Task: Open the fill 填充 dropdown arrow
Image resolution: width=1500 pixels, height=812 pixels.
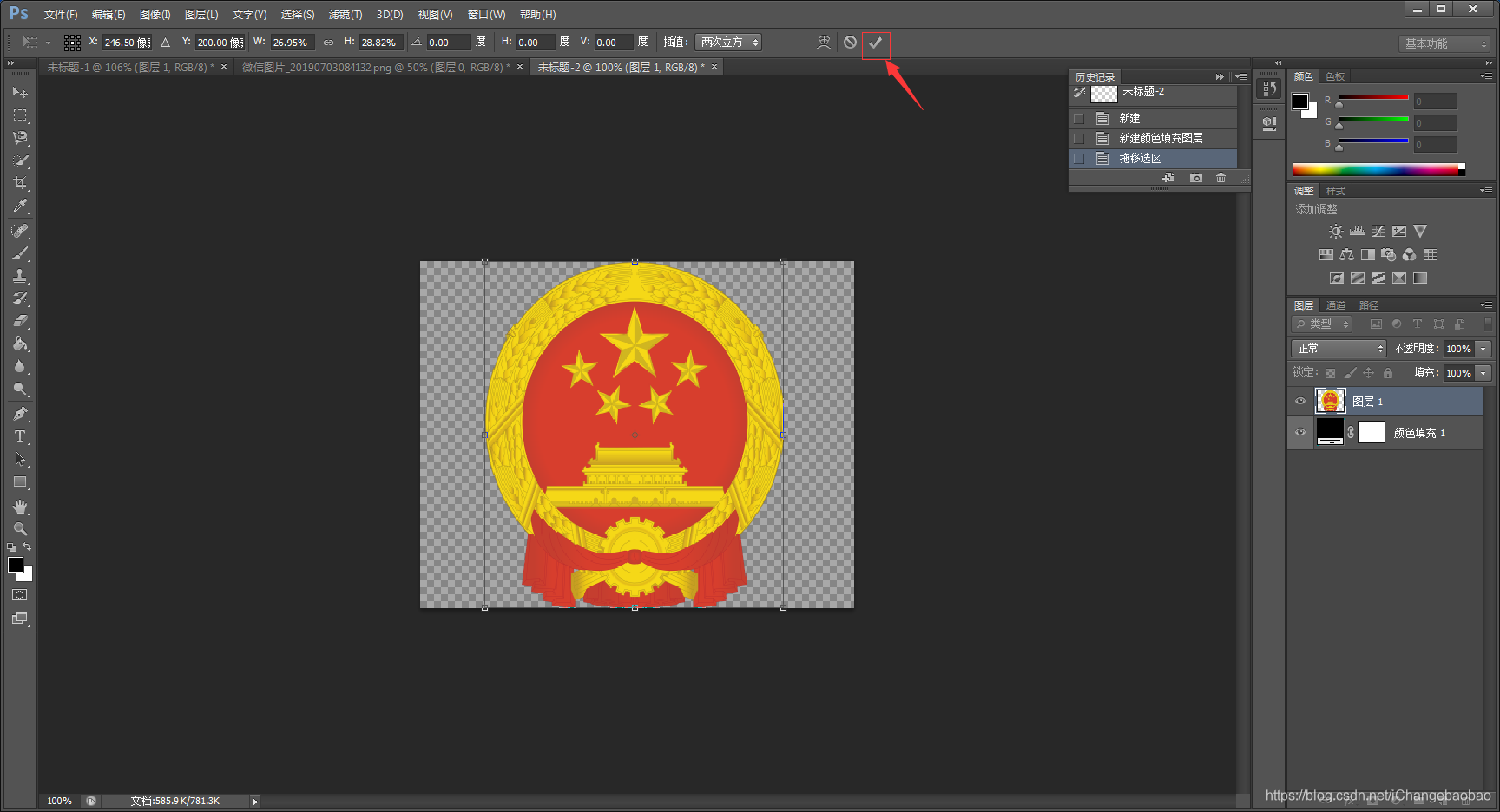Action: pyautogui.click(x=1484, y=373)
